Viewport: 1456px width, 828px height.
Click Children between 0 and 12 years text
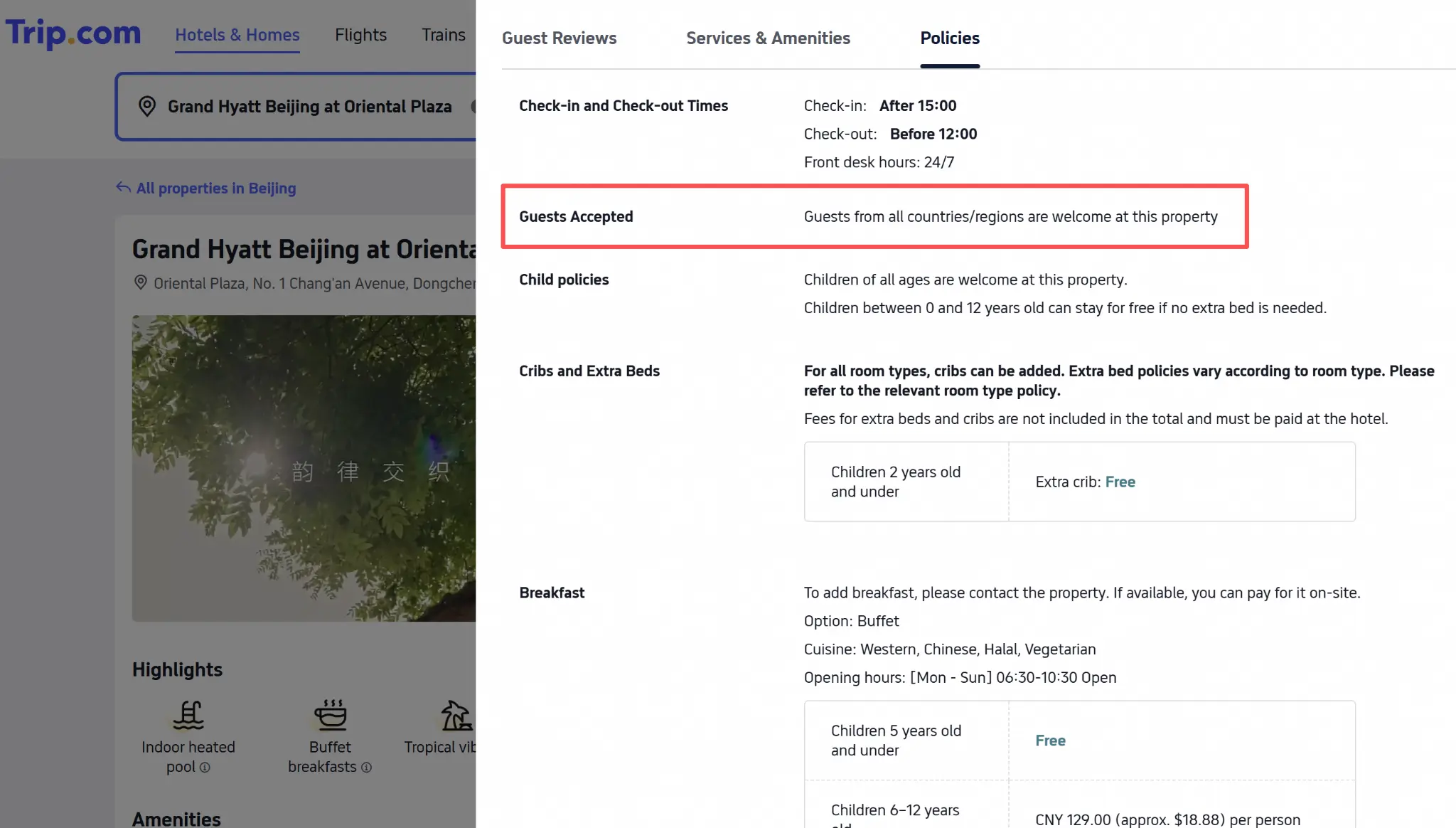[x=1065, y=308]
